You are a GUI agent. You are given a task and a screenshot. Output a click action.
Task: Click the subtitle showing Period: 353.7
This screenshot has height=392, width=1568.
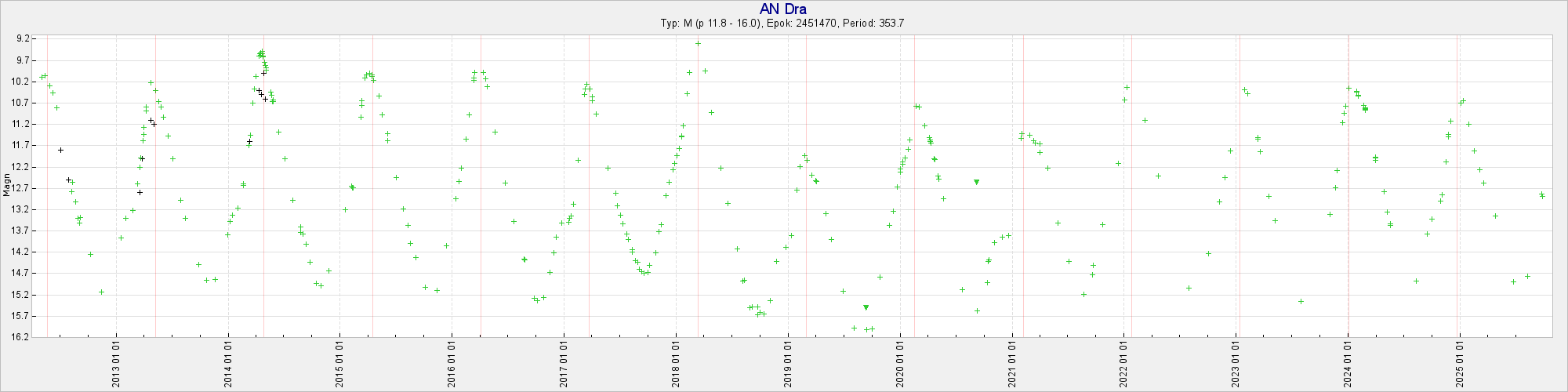tap(782, 24)
